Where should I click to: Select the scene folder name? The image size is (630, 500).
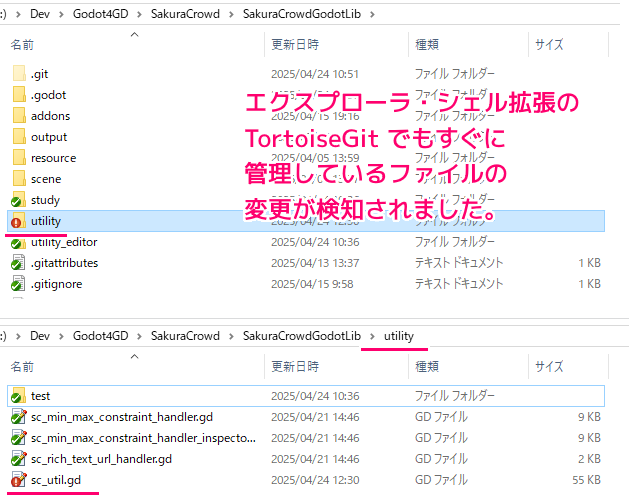pyautogui.click(x=46, y=179)
